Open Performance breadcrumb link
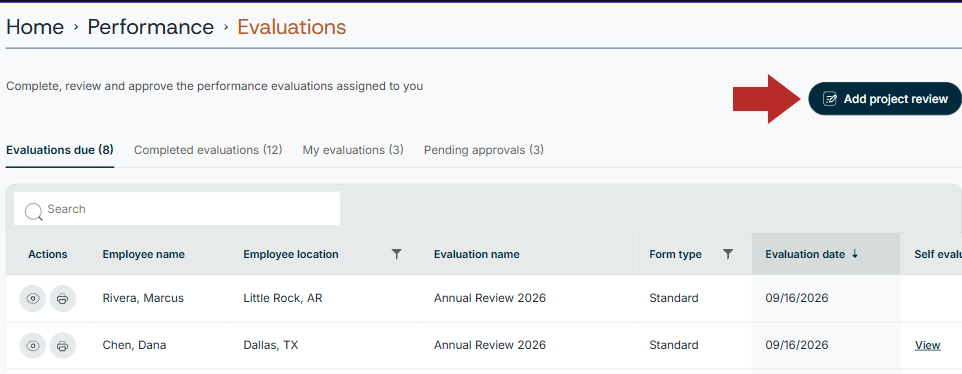This screenshot has height=374, width=962. 150,27
